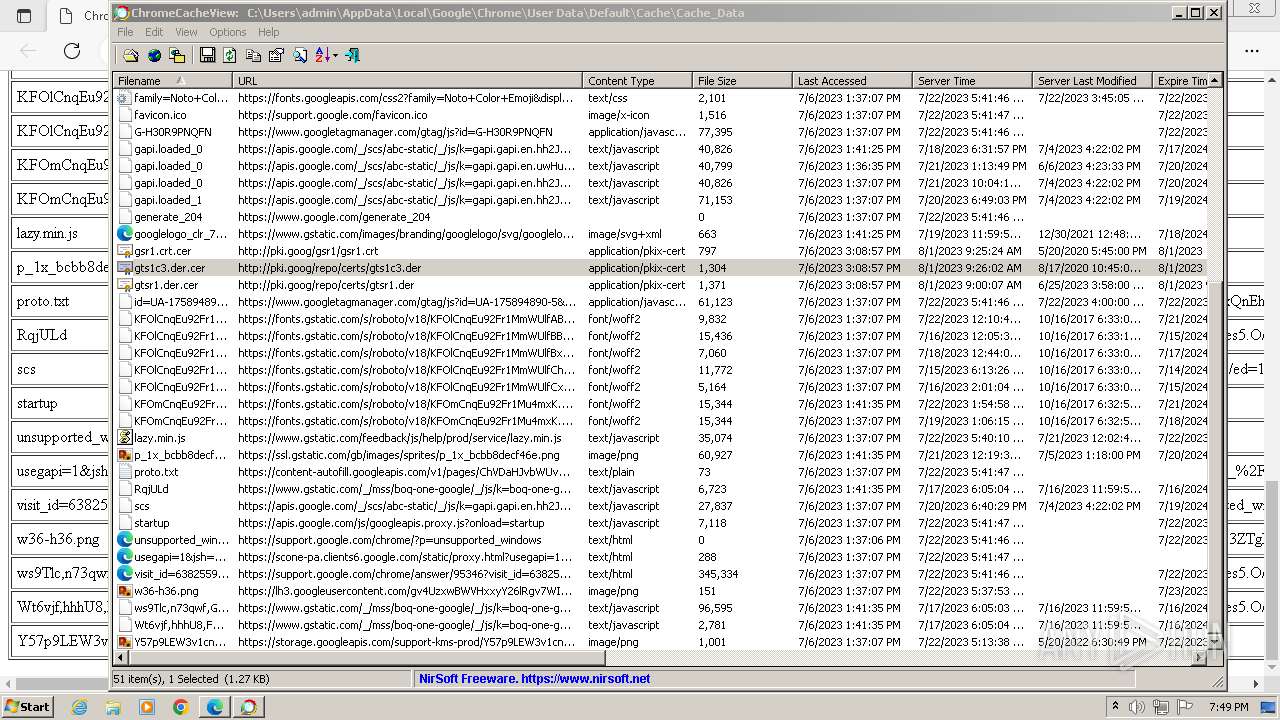
Task: Sort by the Server Time column header
Action: (972, 81)
